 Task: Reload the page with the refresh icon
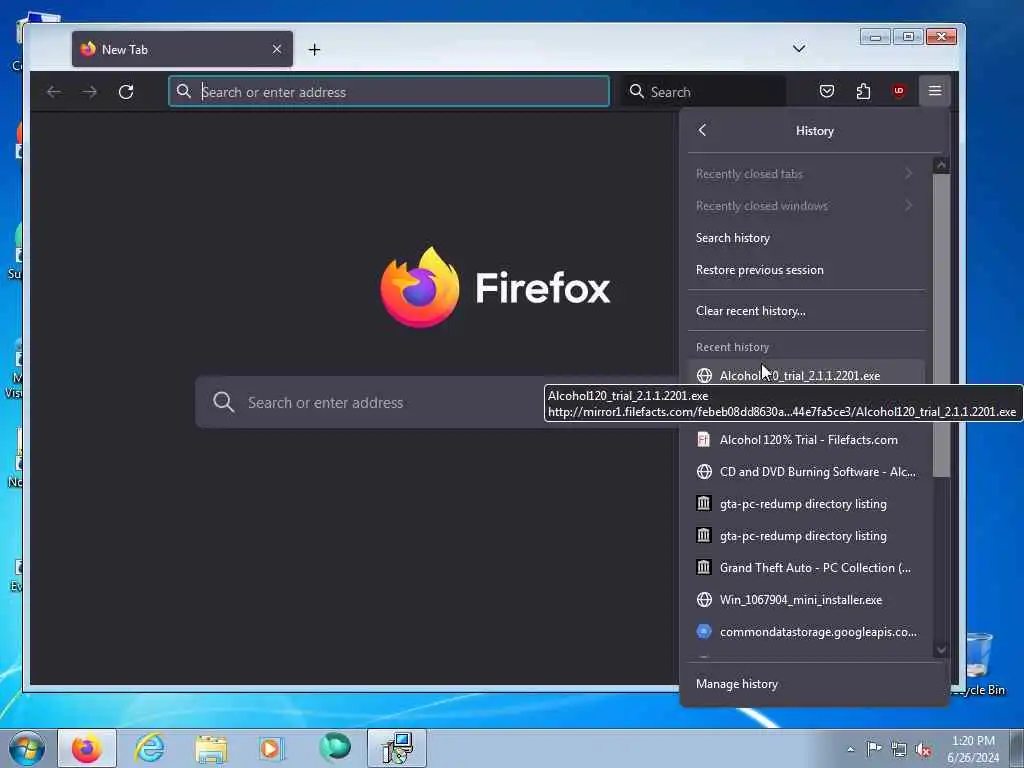126,91
